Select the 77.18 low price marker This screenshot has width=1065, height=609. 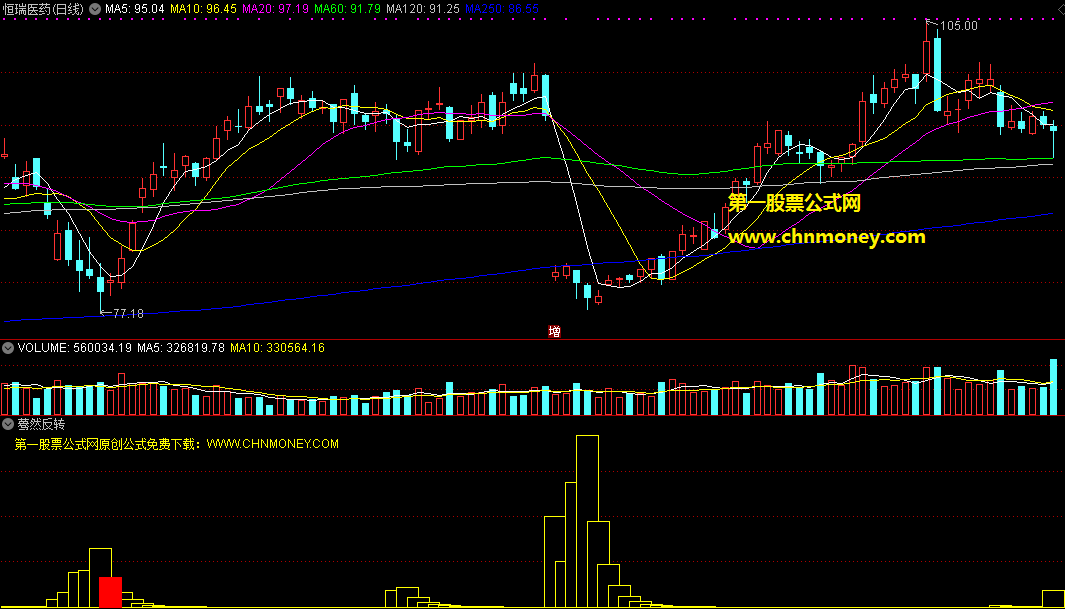128,314
